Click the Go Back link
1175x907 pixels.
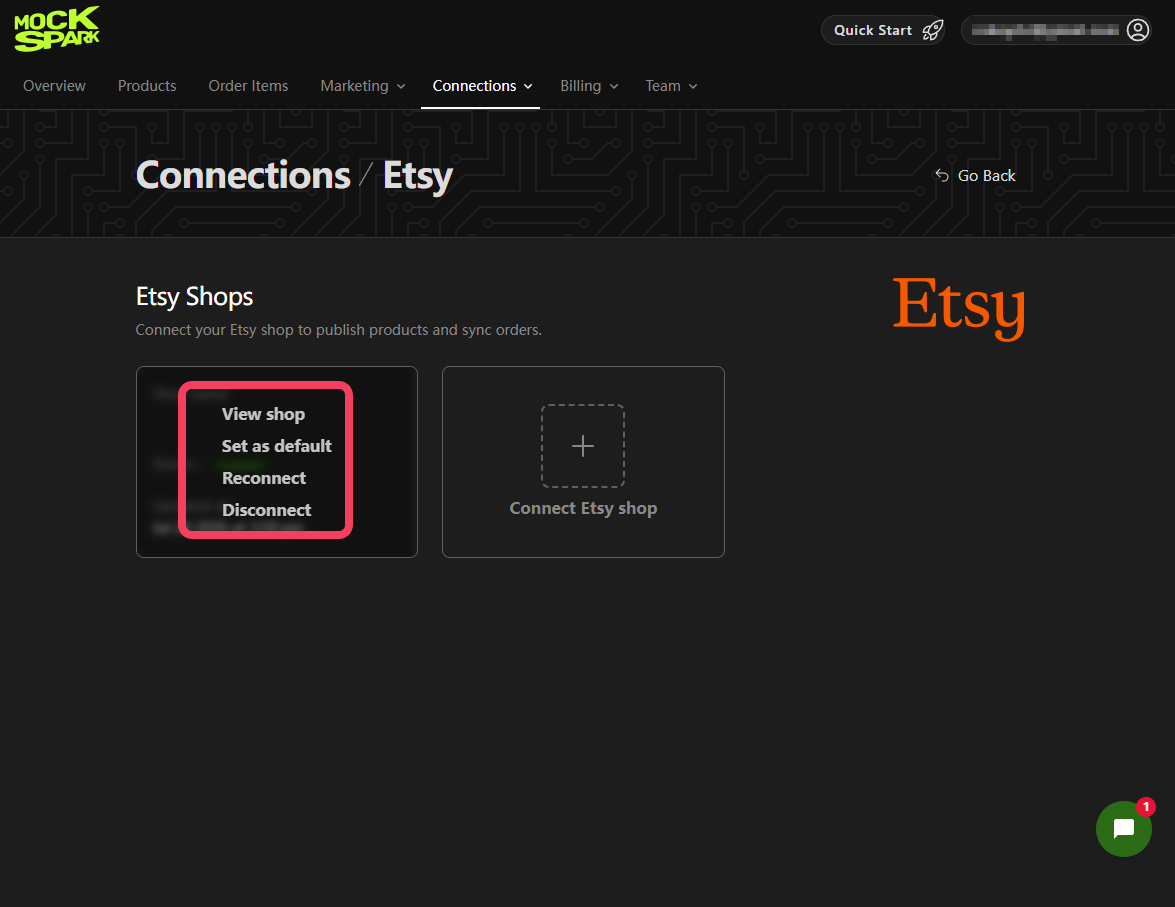[975, 175]
